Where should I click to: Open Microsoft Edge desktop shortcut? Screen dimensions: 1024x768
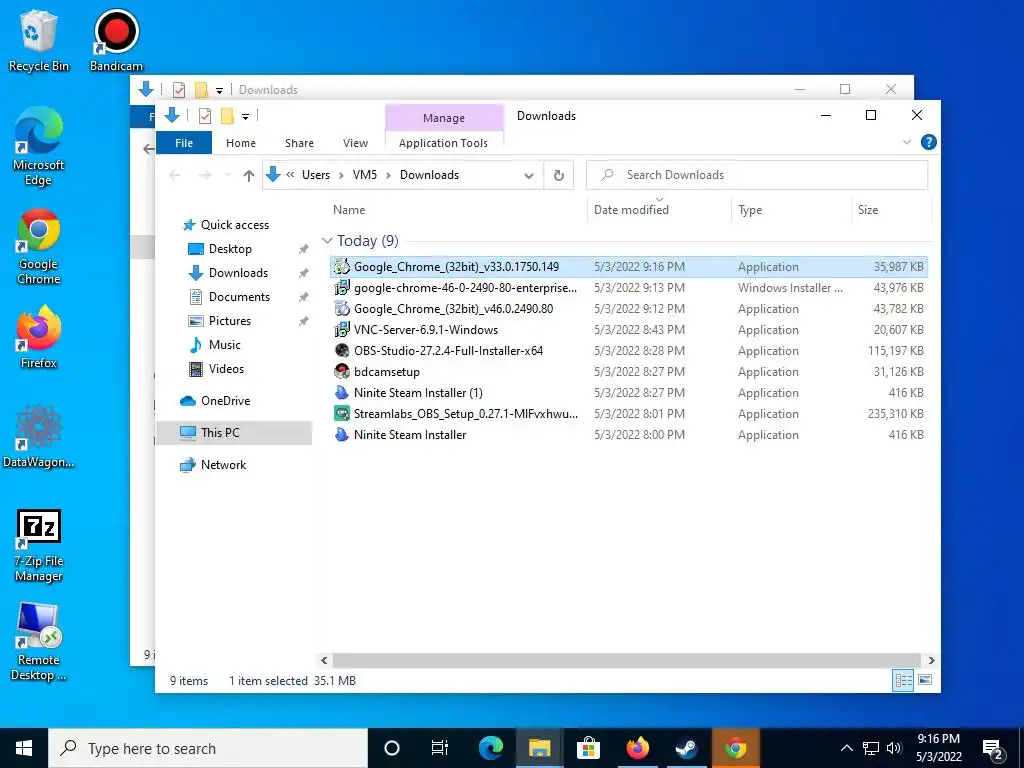[x=38, y=146]
